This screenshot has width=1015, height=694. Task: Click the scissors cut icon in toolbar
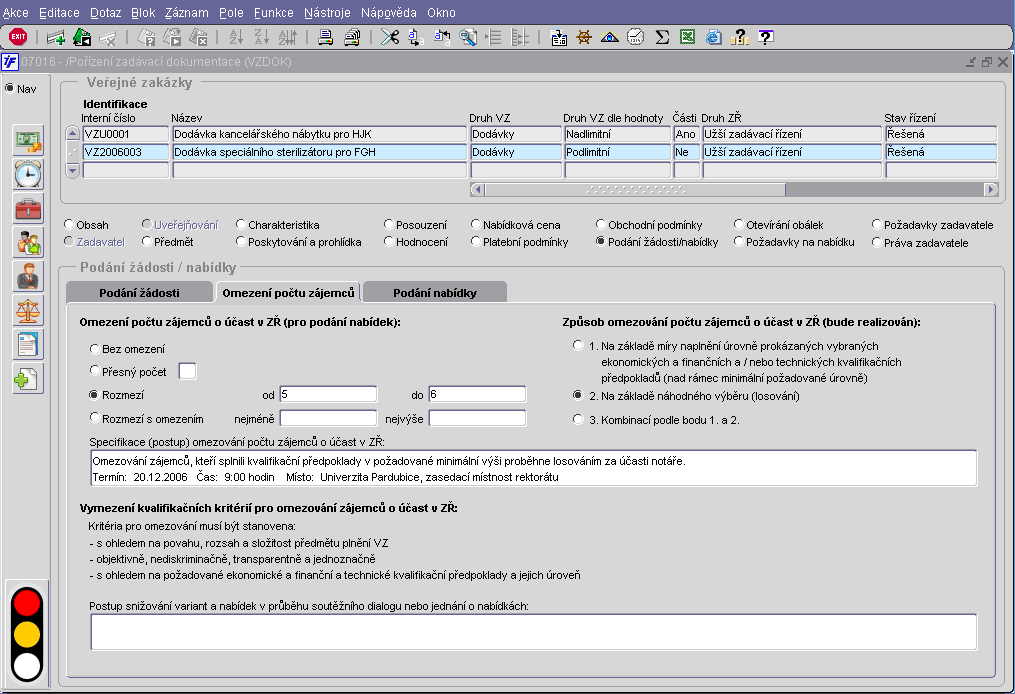[x=389, y=37]
